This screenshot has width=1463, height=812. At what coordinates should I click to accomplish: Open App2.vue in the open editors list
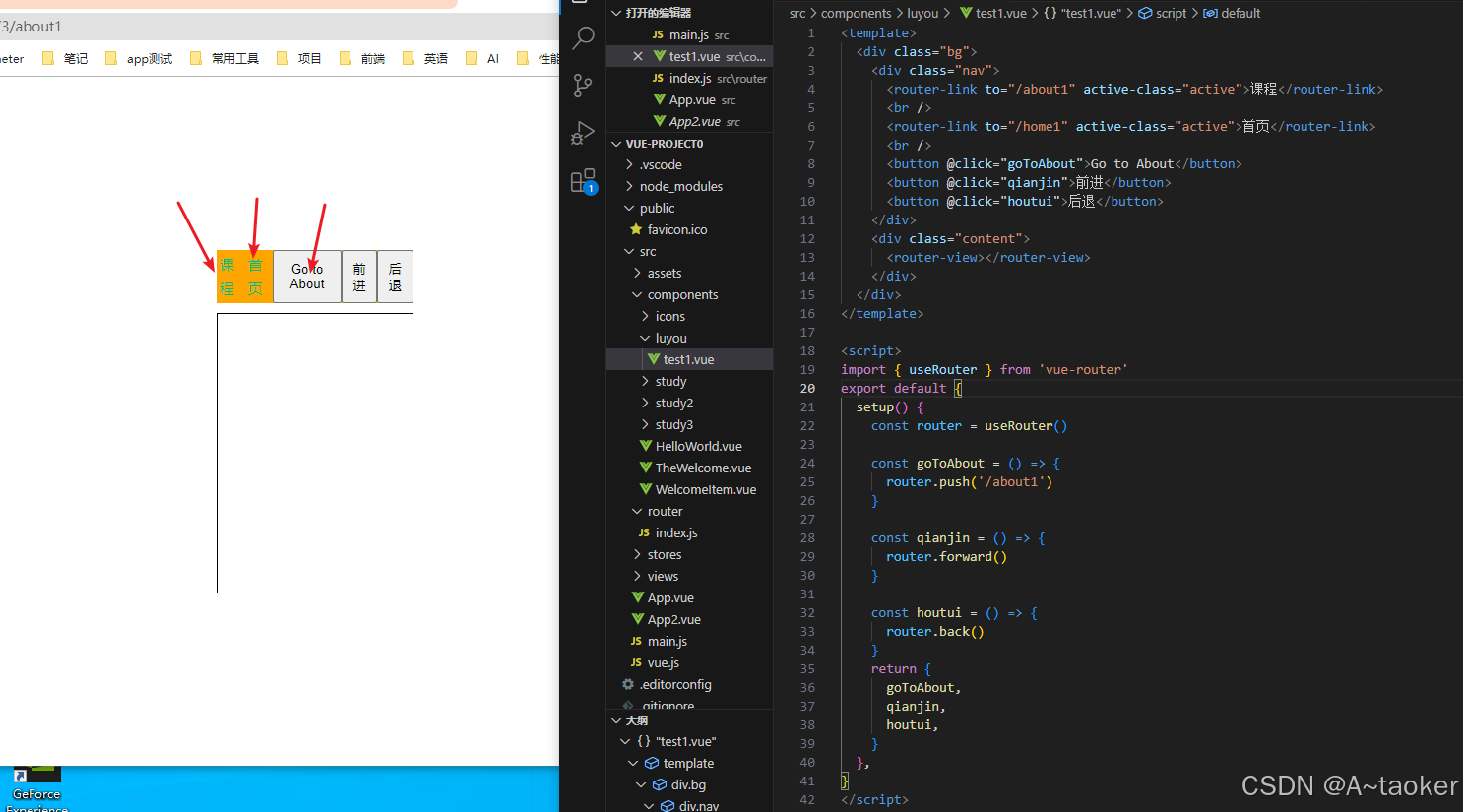[x=689, y=121]
